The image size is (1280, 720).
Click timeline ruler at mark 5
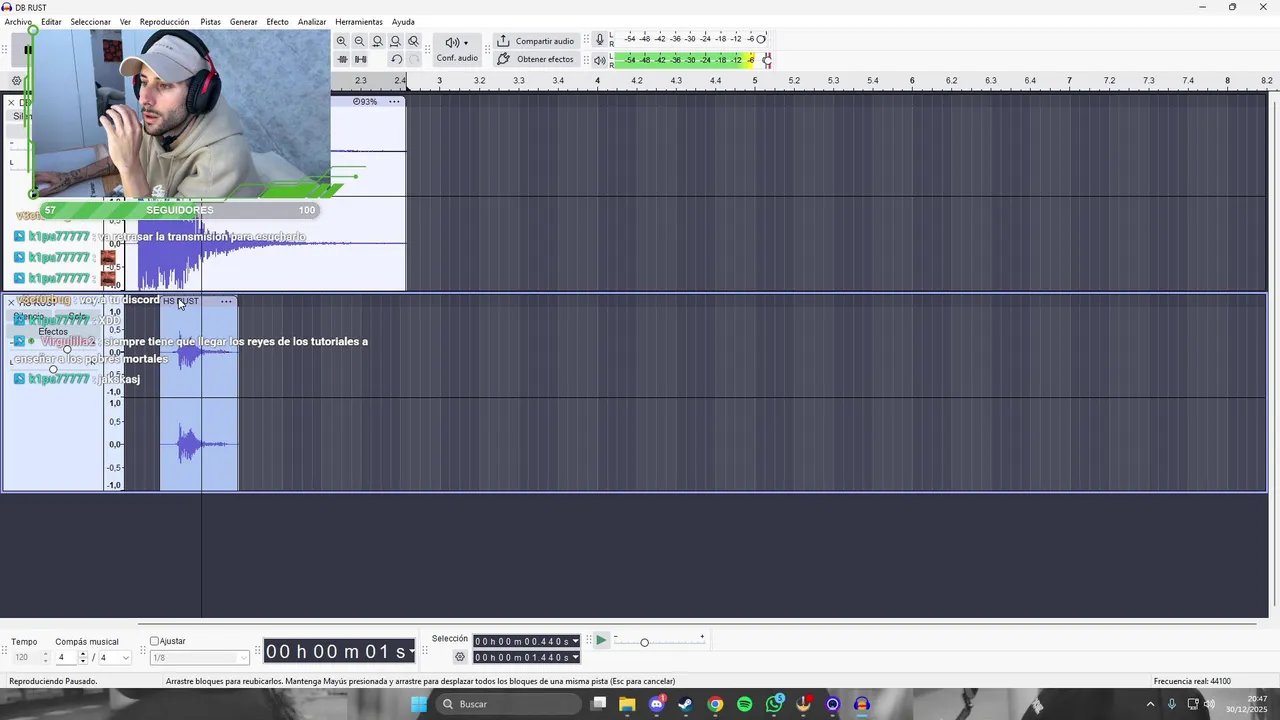tap(755, 81)
